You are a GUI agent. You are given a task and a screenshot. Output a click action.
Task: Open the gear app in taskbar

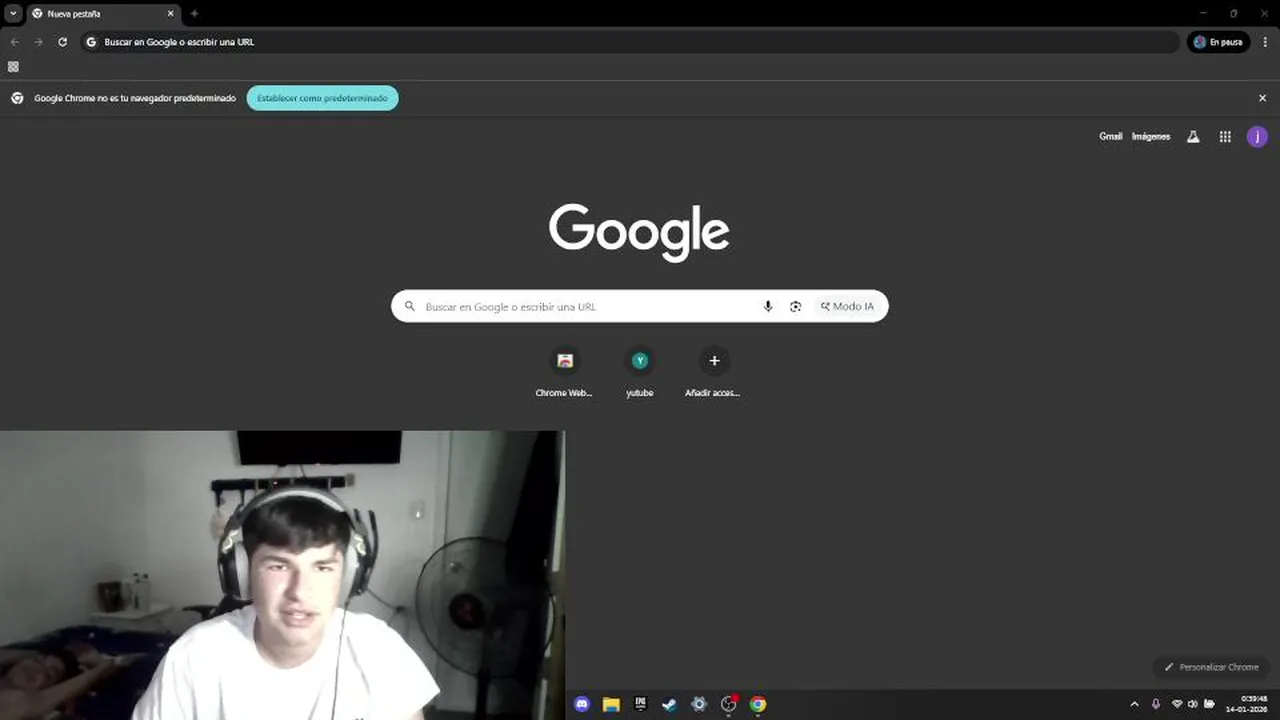[x=699, y=704]
